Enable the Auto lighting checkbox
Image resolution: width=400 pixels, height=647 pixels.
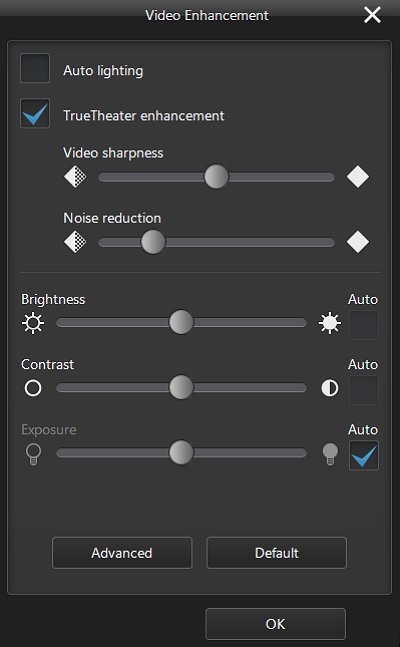click(x=35, y=68)
